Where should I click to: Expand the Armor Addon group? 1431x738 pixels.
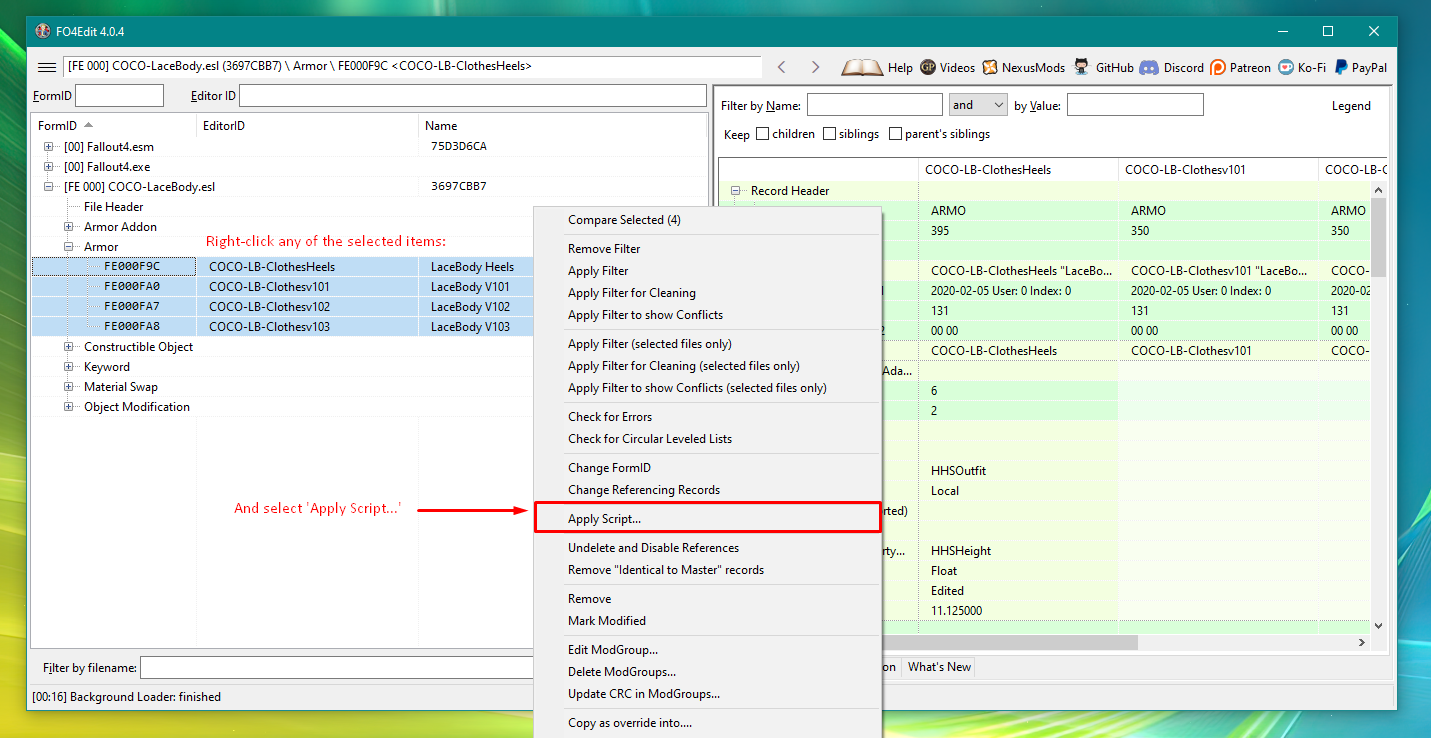[68, 227]
